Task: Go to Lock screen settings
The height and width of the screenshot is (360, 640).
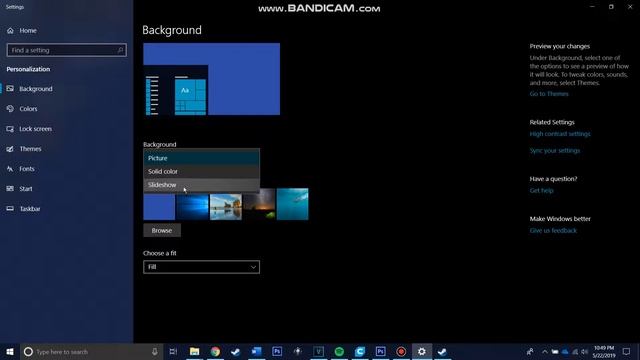Action: [36, 129]
